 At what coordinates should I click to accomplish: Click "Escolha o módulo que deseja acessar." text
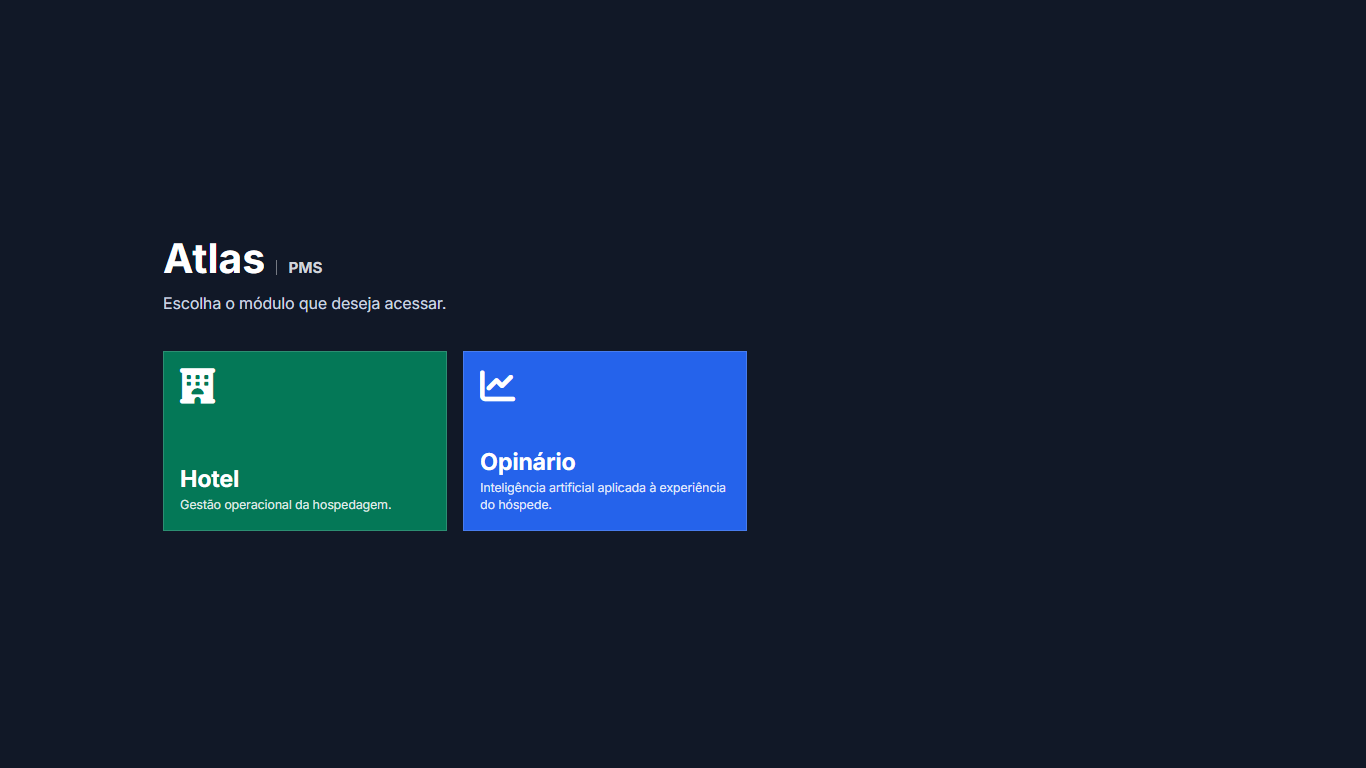point(304,303)
